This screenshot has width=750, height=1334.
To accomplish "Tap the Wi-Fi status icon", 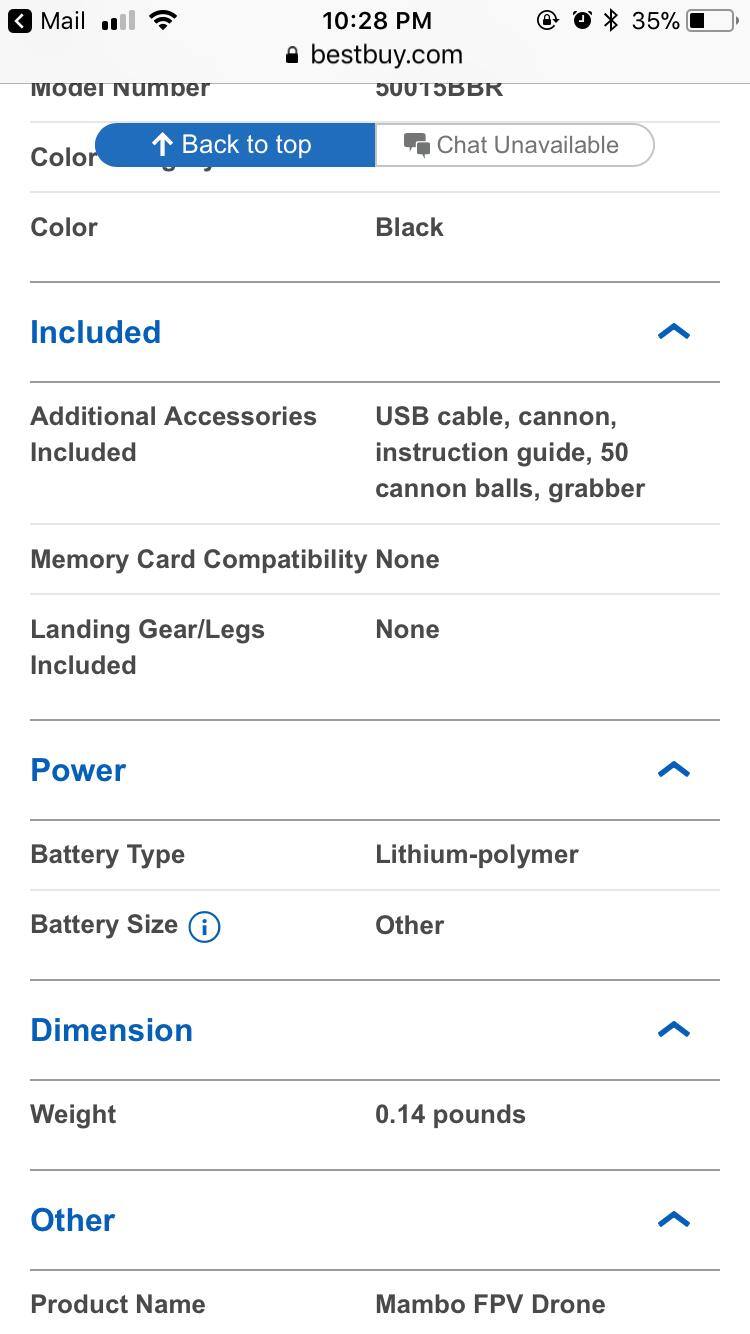I will 162,20.
